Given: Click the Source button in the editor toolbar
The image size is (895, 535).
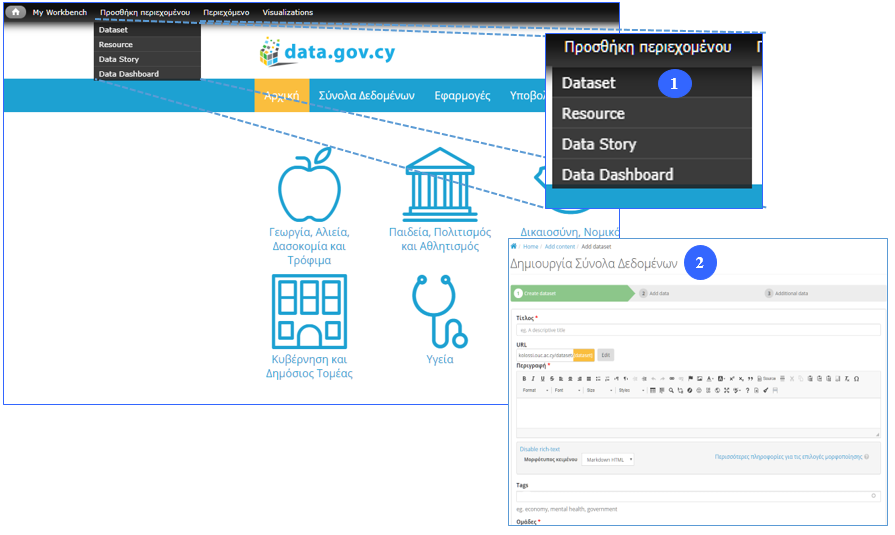Looking at the screenshot, I should click(766, 379).
